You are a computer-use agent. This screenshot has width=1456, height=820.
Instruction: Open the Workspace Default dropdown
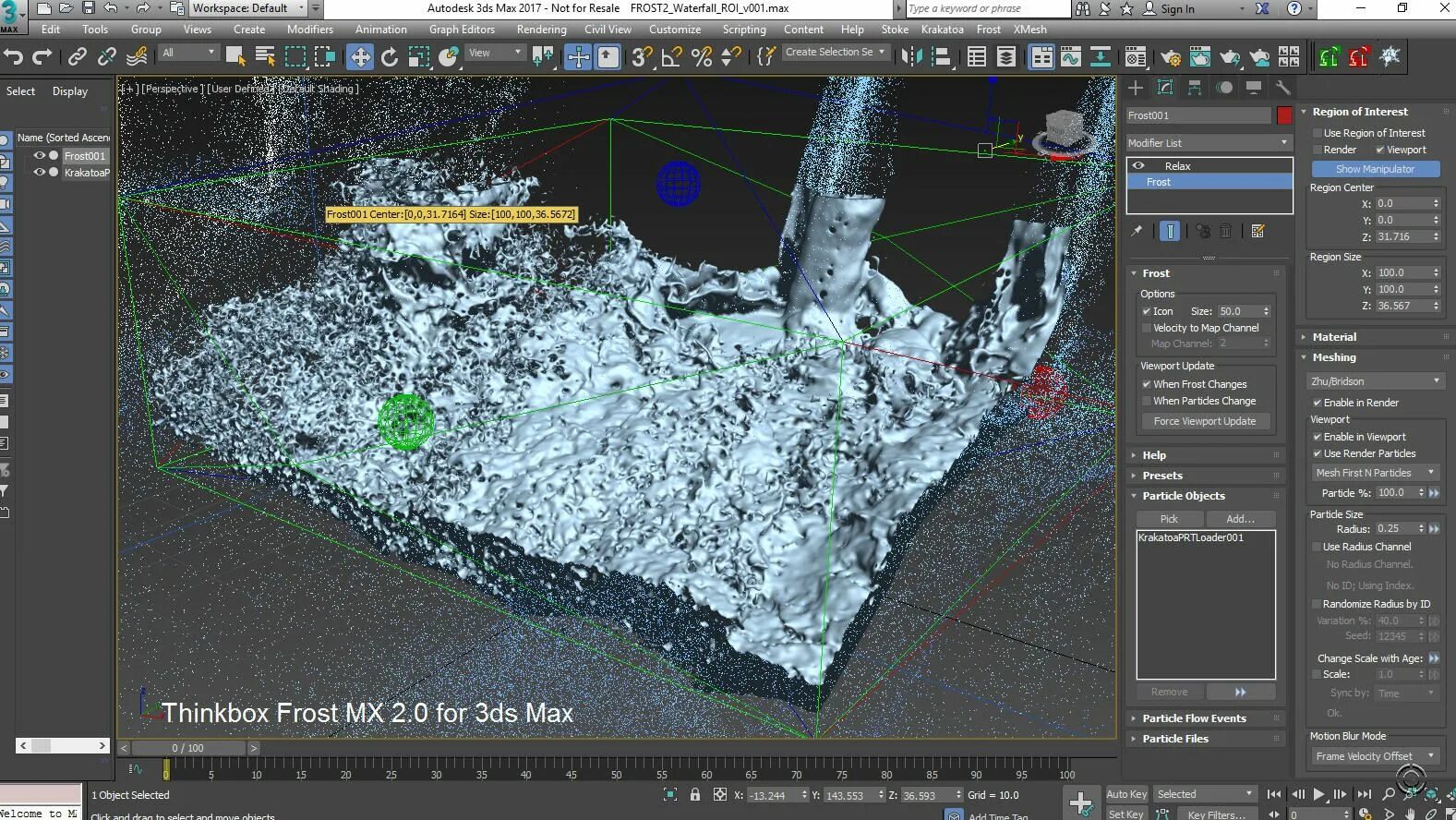[x=249, y=8]
